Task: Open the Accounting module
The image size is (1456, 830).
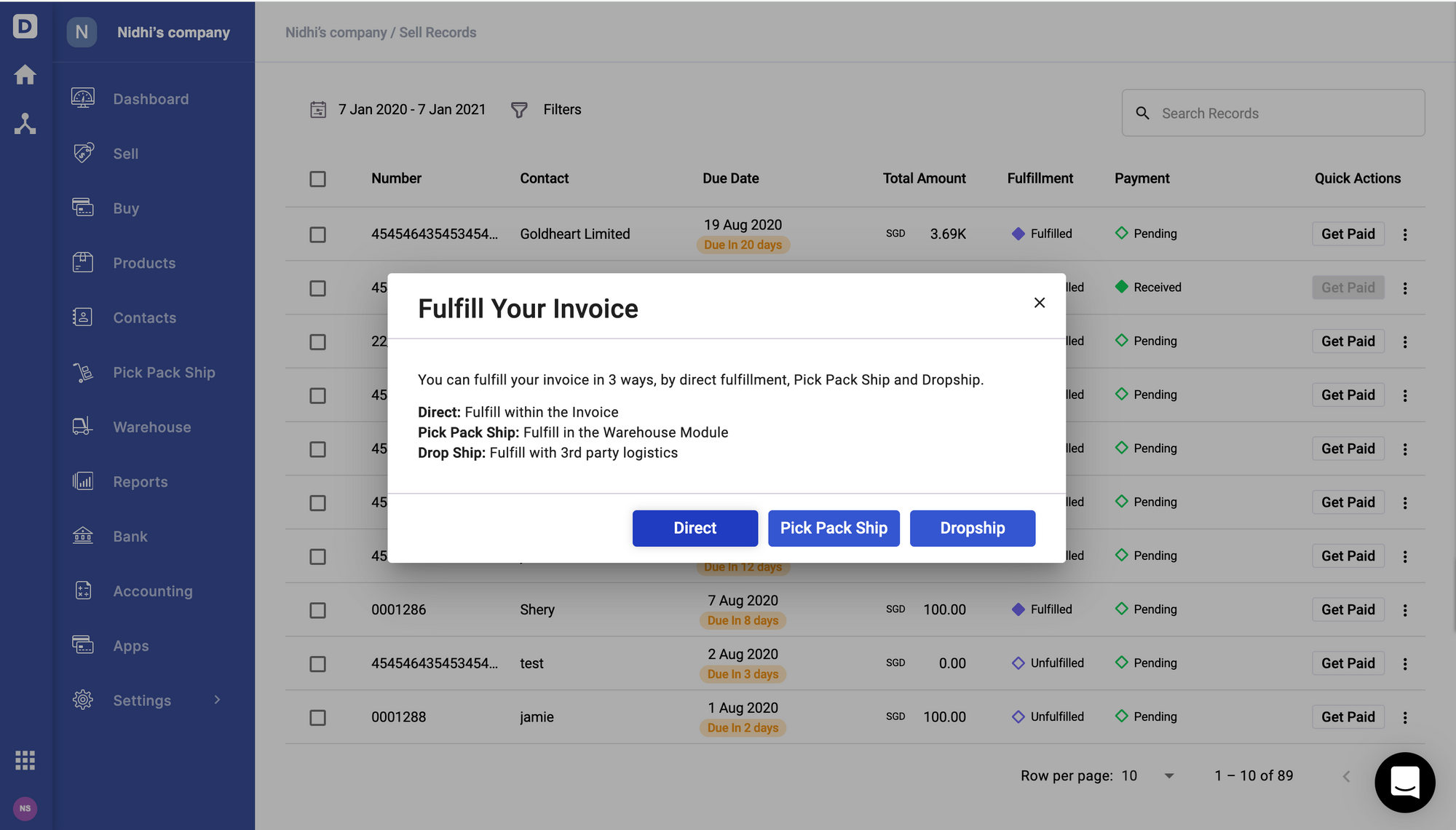Action: (152, 591)
